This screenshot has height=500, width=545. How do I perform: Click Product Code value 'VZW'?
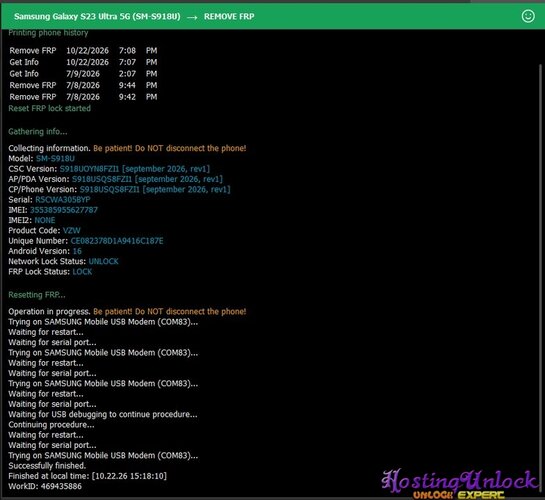tap(72, 230)
